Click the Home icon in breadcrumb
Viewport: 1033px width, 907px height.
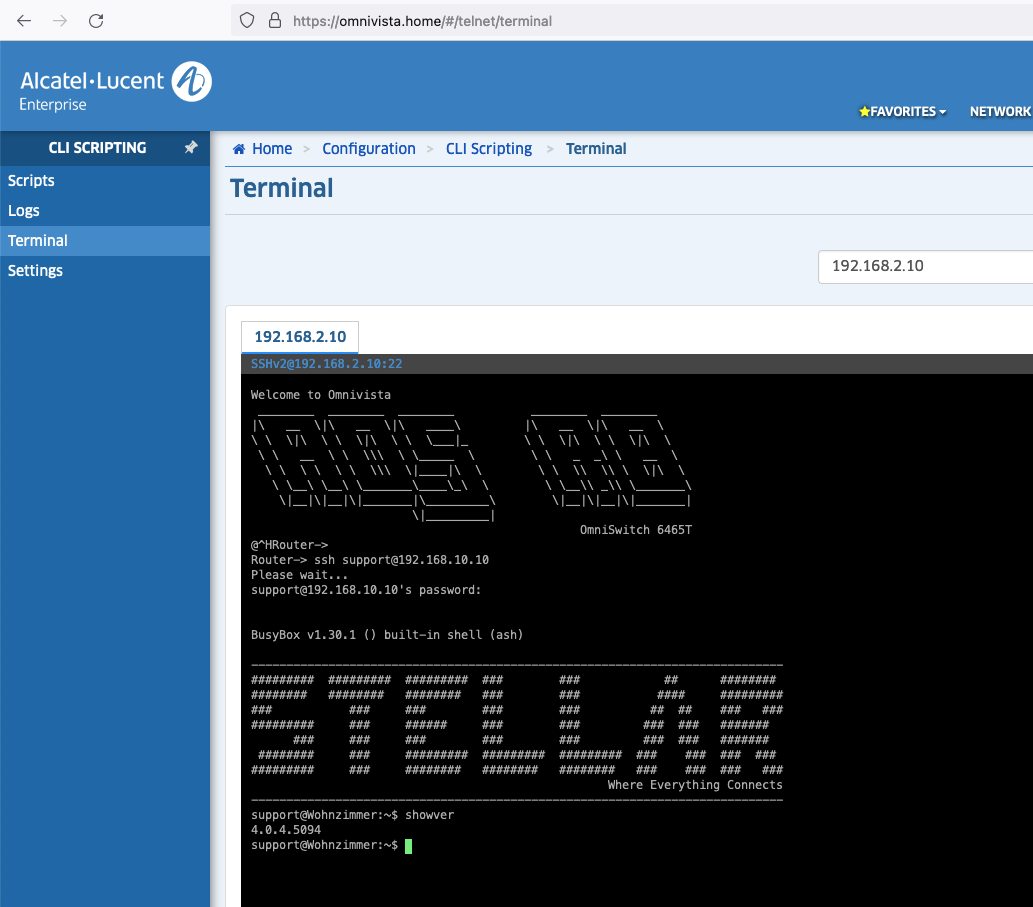point(239,149)
